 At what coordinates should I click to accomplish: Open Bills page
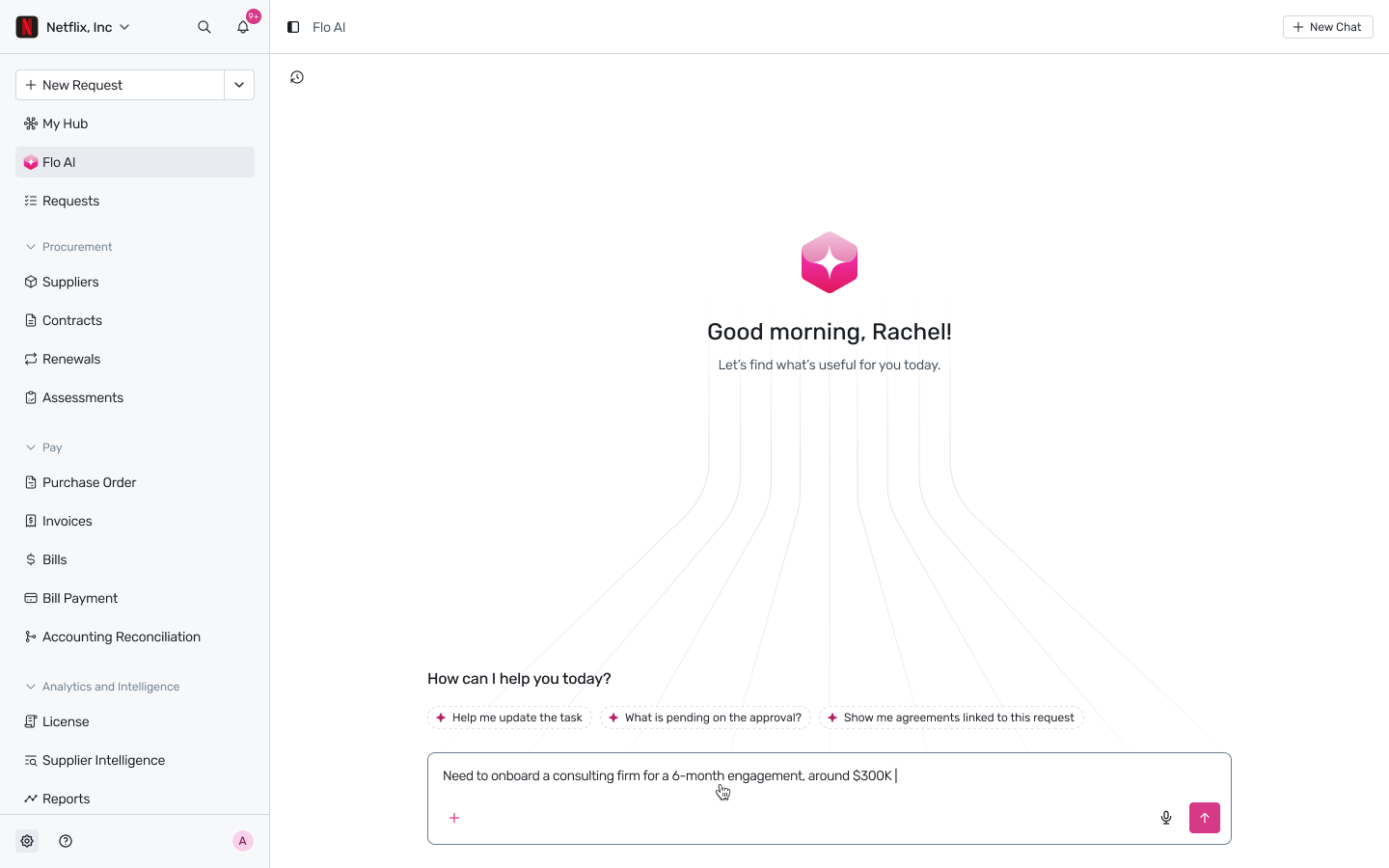[135, 559]
